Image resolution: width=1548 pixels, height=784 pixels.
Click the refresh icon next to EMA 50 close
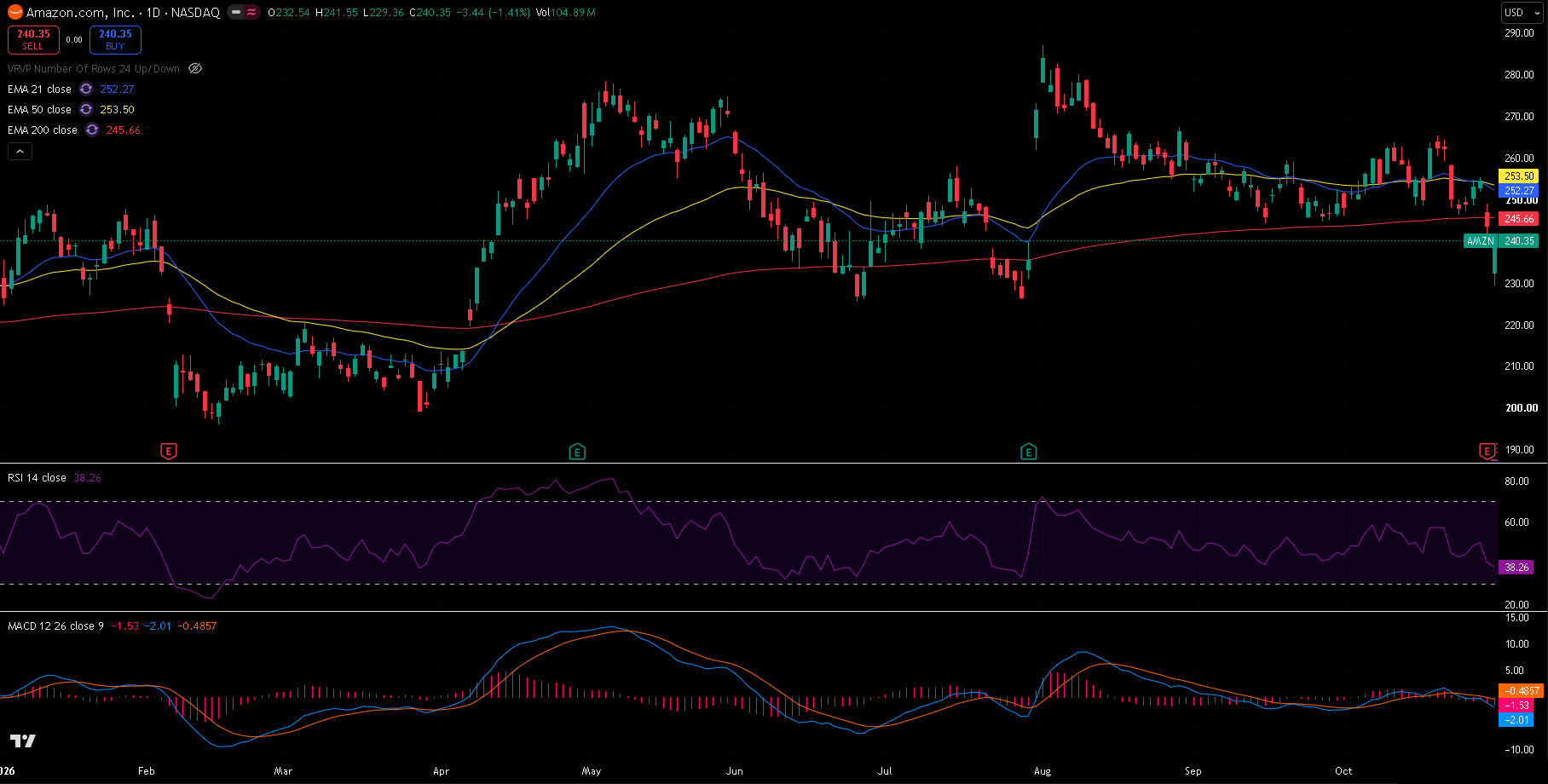pyautogui.click(x=86, y=110)
